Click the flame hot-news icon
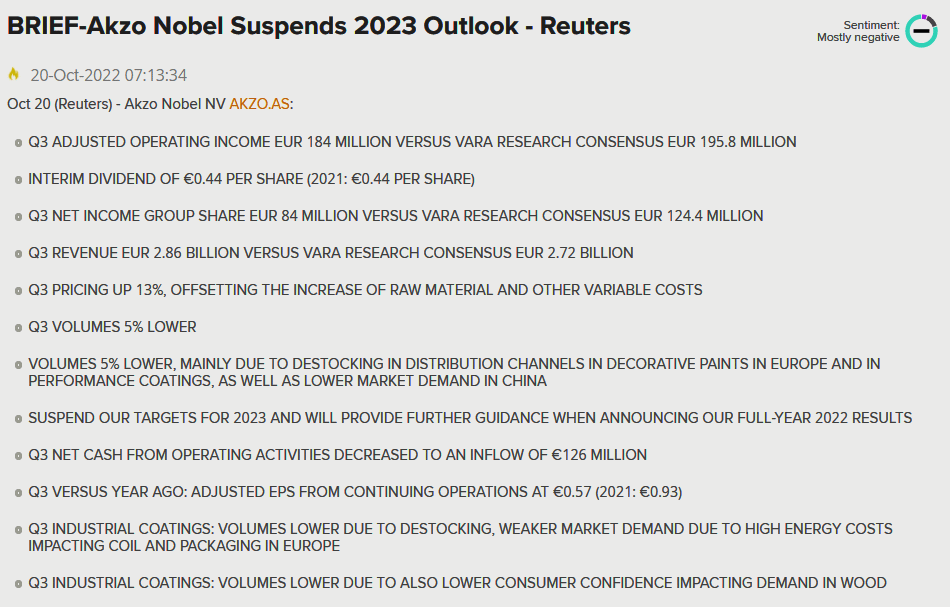The image size is (950, 607). pyautogui.click(x=13, y=75)
